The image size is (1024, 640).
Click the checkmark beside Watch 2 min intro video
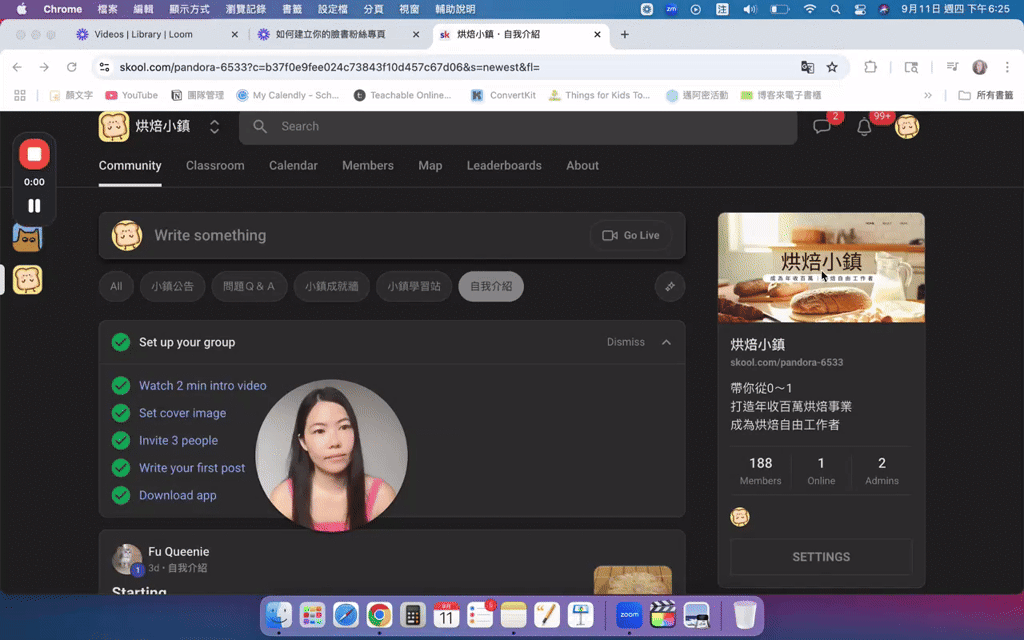pyautogui.click(x=120, y=385)
